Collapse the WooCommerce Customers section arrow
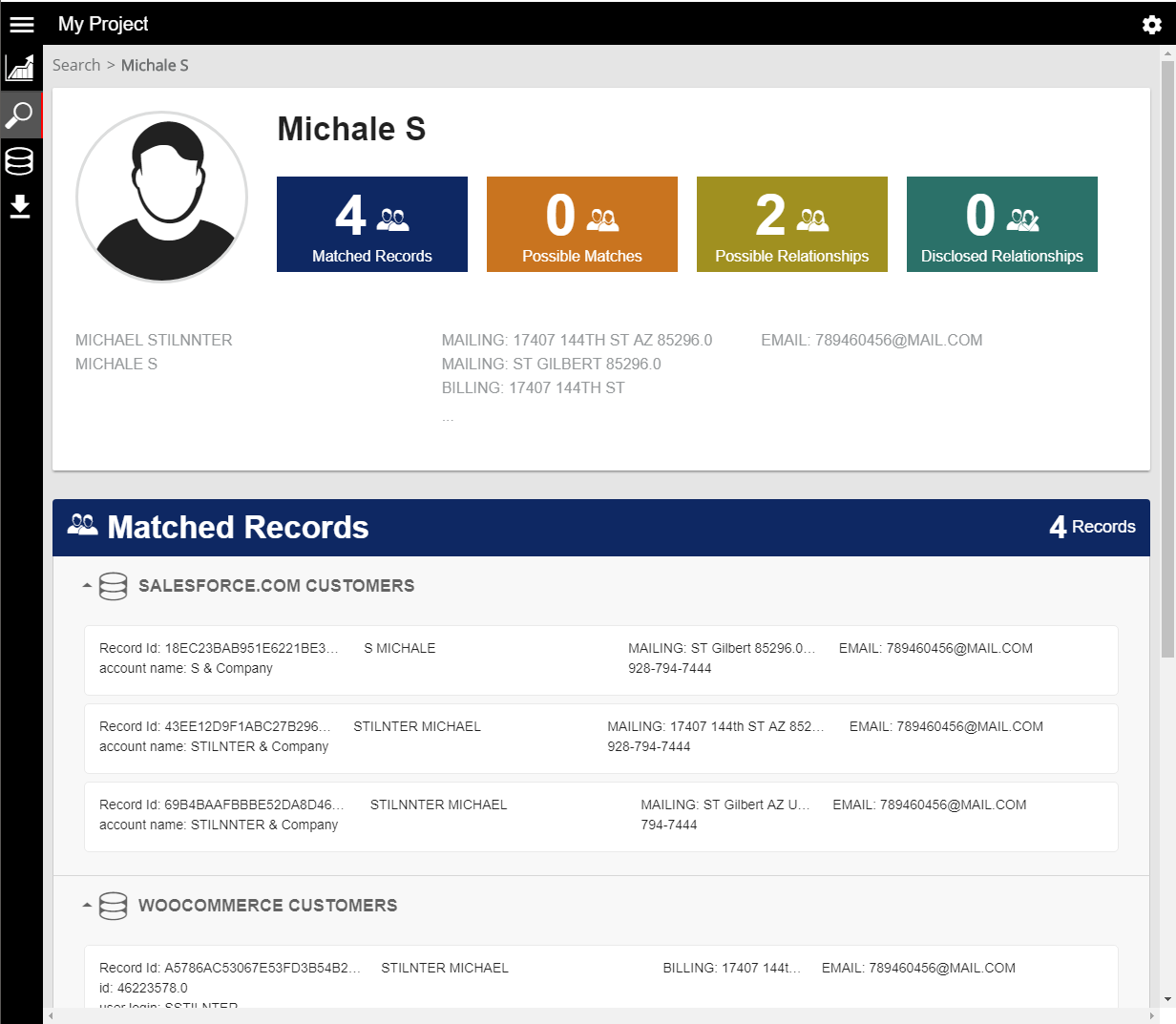Viewport: 1176px width, 1024px height. (87, 906)
